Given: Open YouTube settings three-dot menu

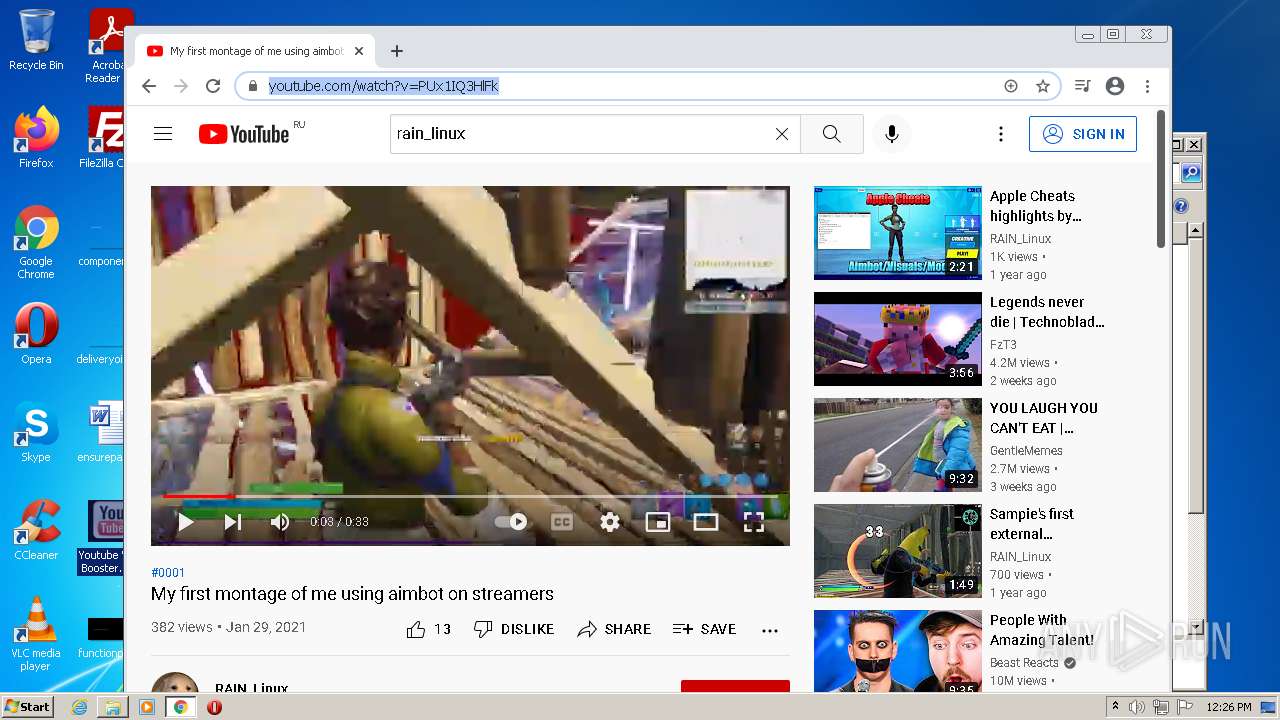Looking at the screenshot, I should 1000,134.
